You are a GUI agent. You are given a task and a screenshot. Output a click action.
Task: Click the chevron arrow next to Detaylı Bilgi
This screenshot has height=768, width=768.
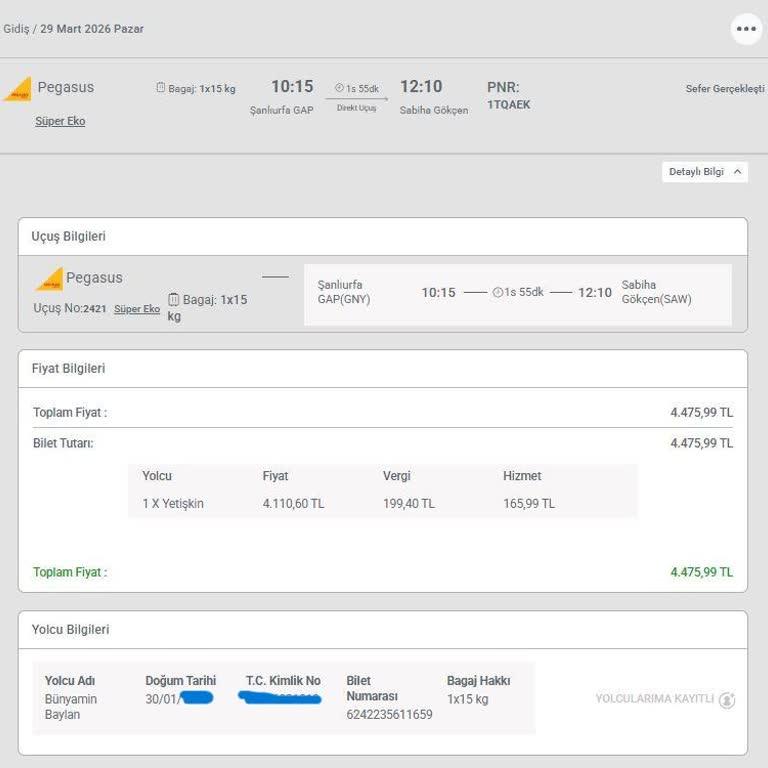pos(737,172)
